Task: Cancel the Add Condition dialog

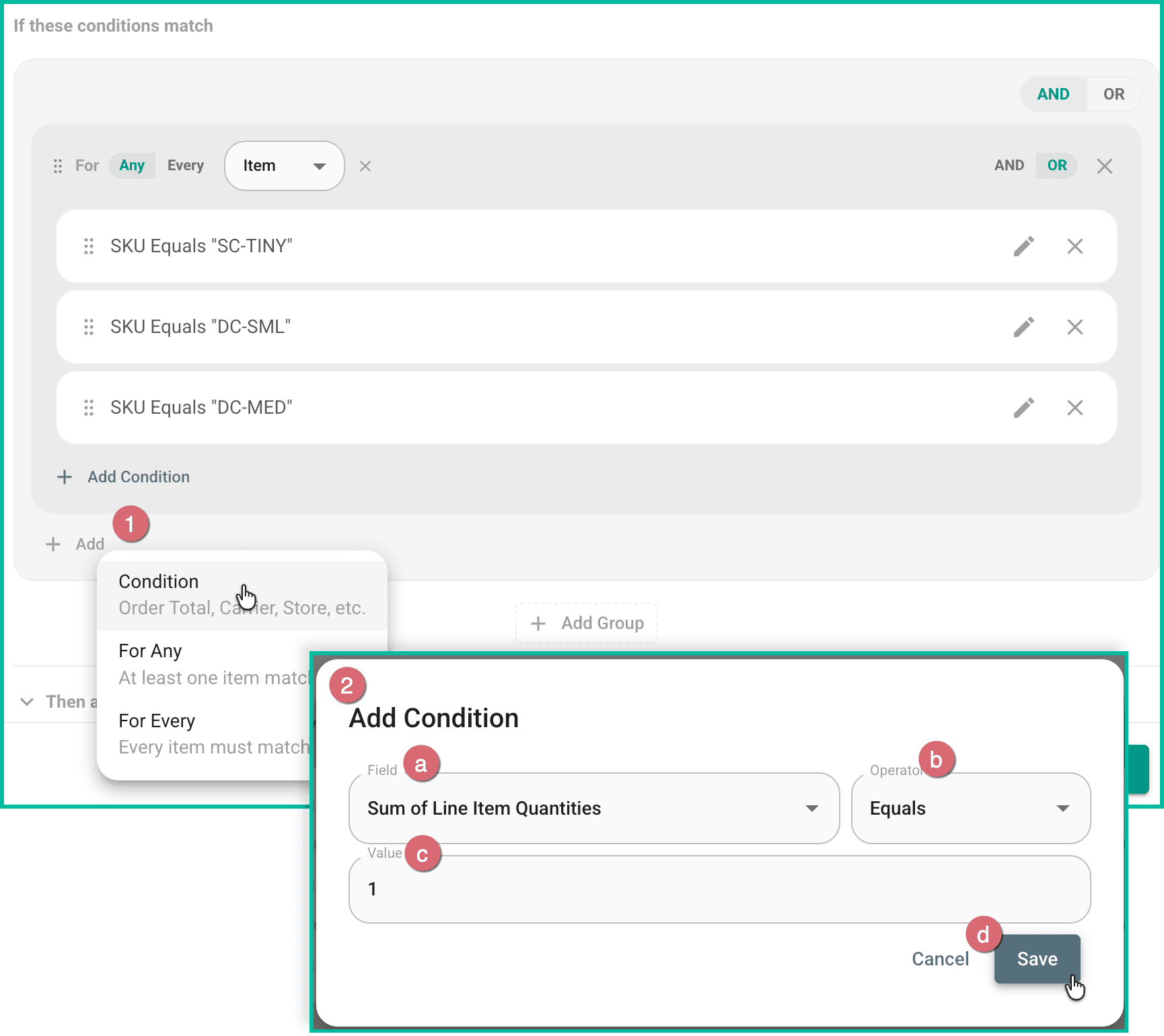Action: (940, 959)
